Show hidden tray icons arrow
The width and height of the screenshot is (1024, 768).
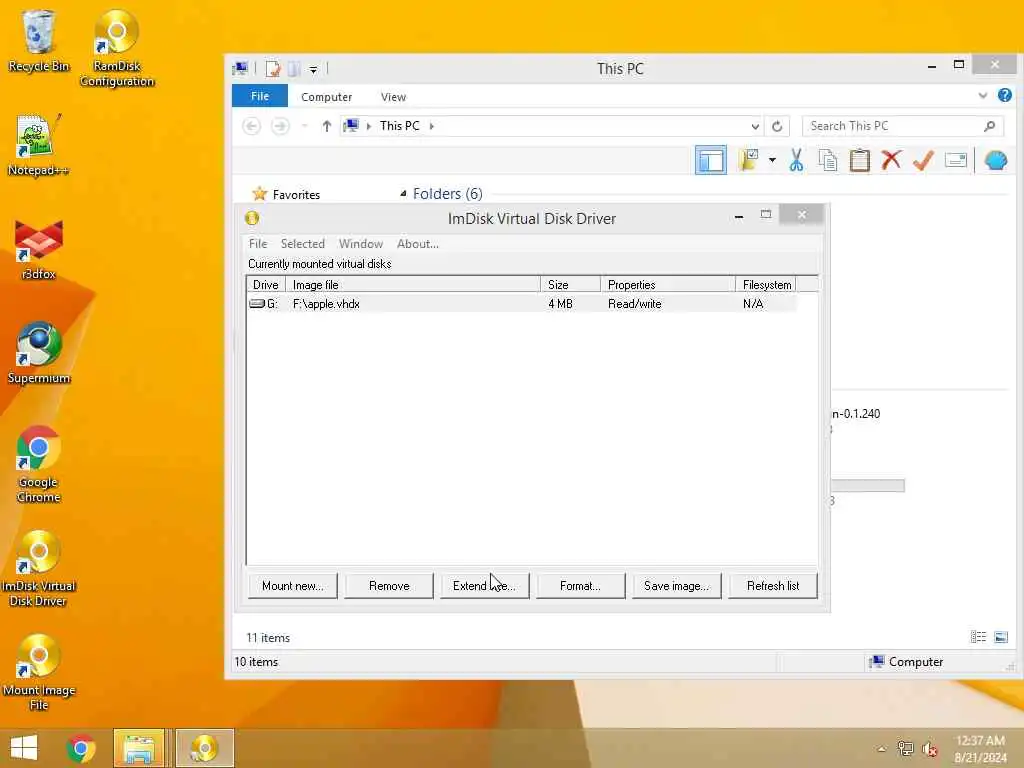(882, 748)
